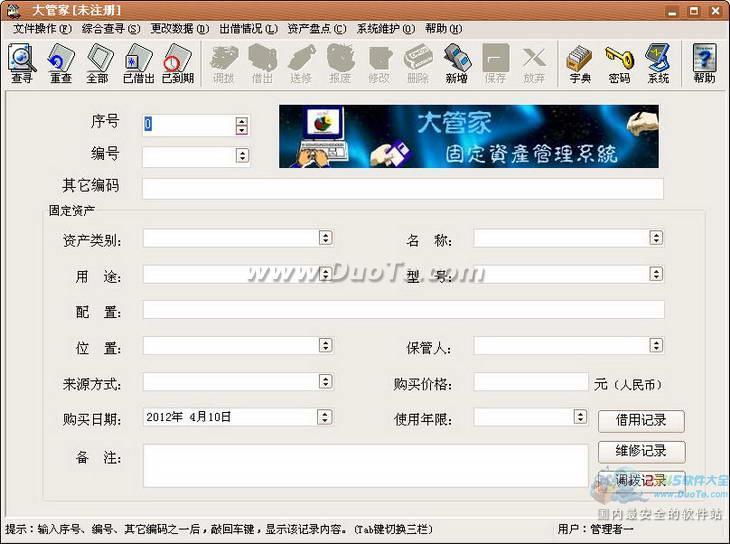Viewport: 730px width, 544px height.
Task: Open the 出借情况(L) menu
Action: pyautogui.click(x=249, y=29)
